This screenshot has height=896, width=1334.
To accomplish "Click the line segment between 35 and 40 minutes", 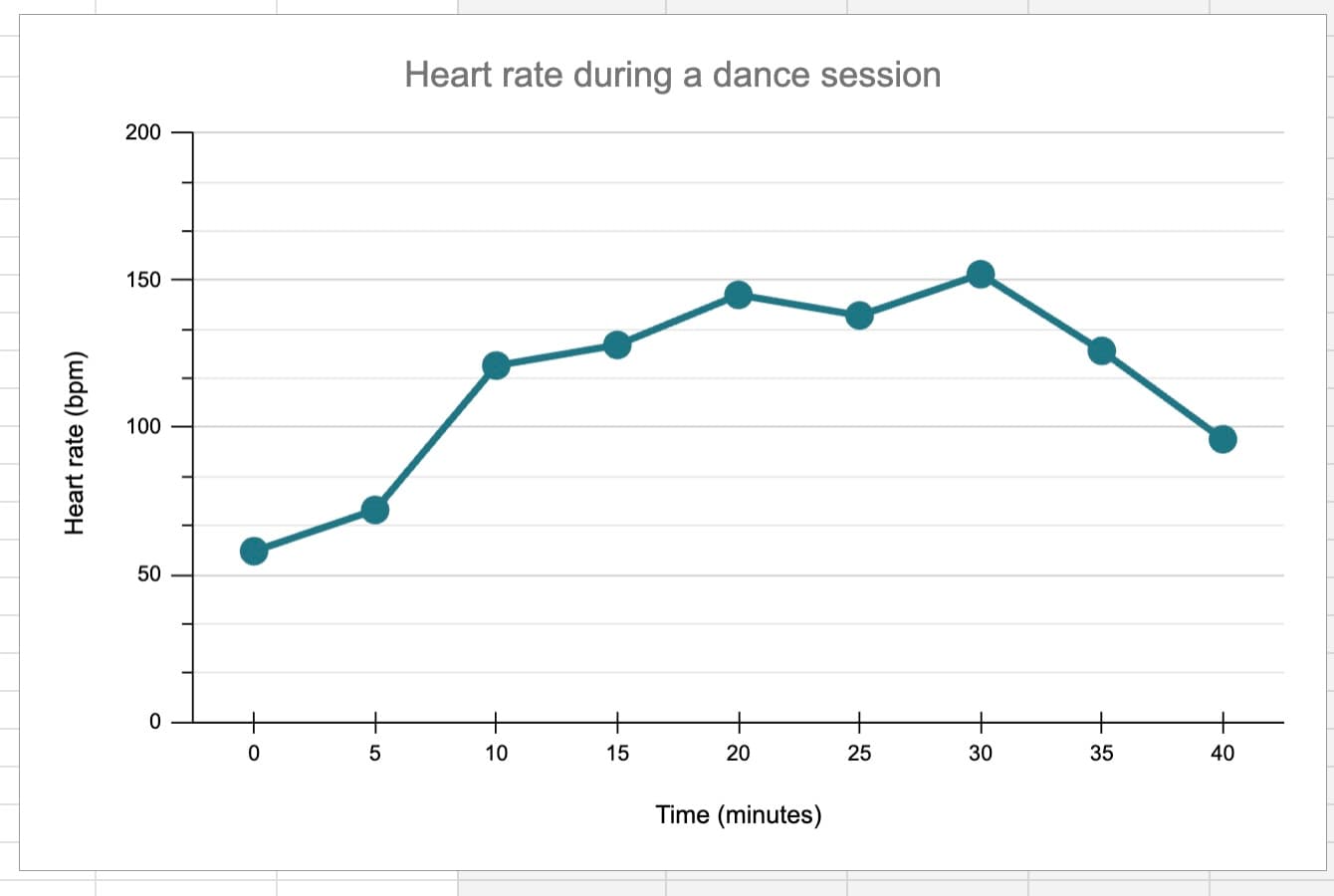I will click(1162, 395).
